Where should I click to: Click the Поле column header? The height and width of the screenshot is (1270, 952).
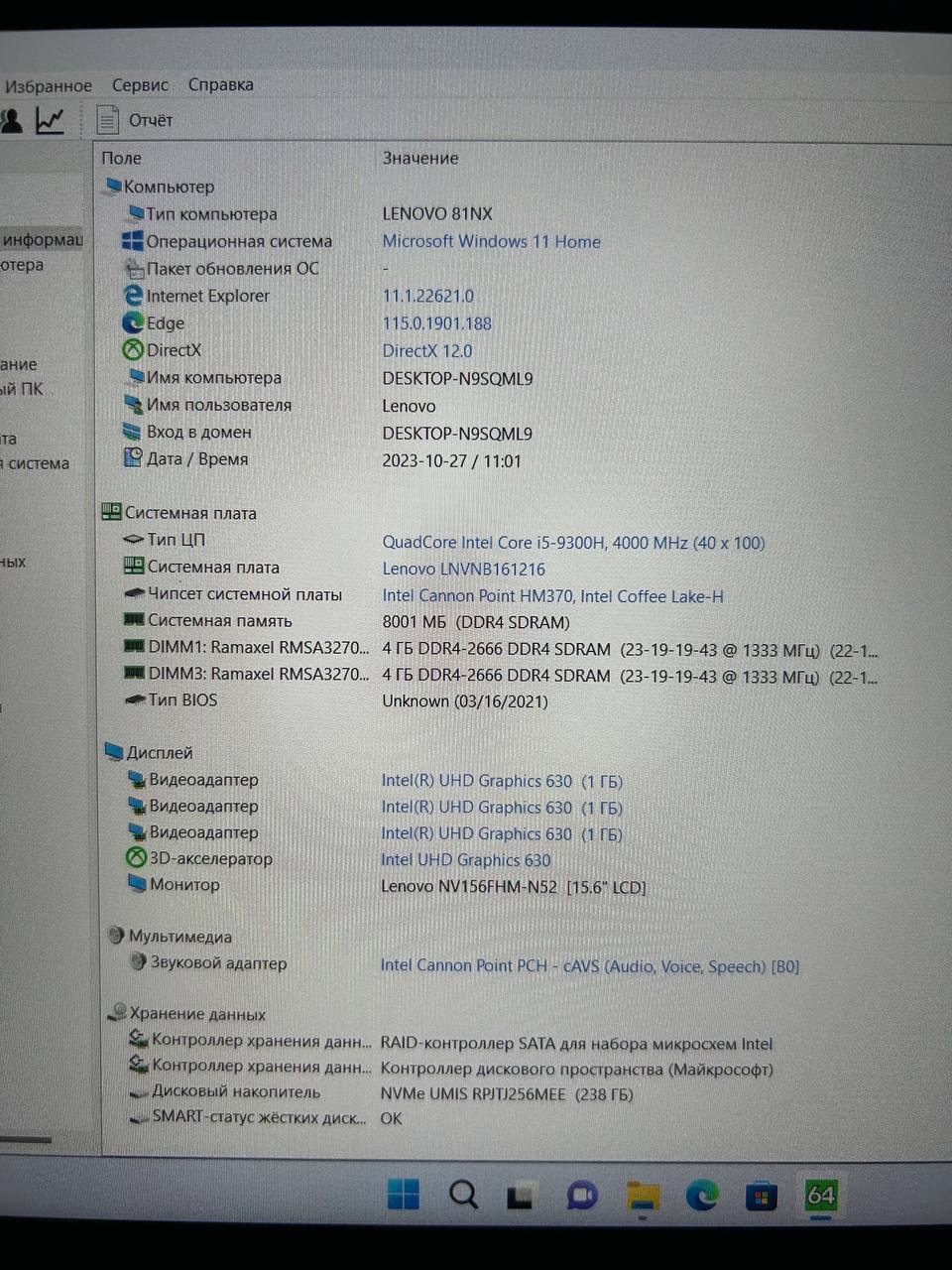[x=122, y=158]
